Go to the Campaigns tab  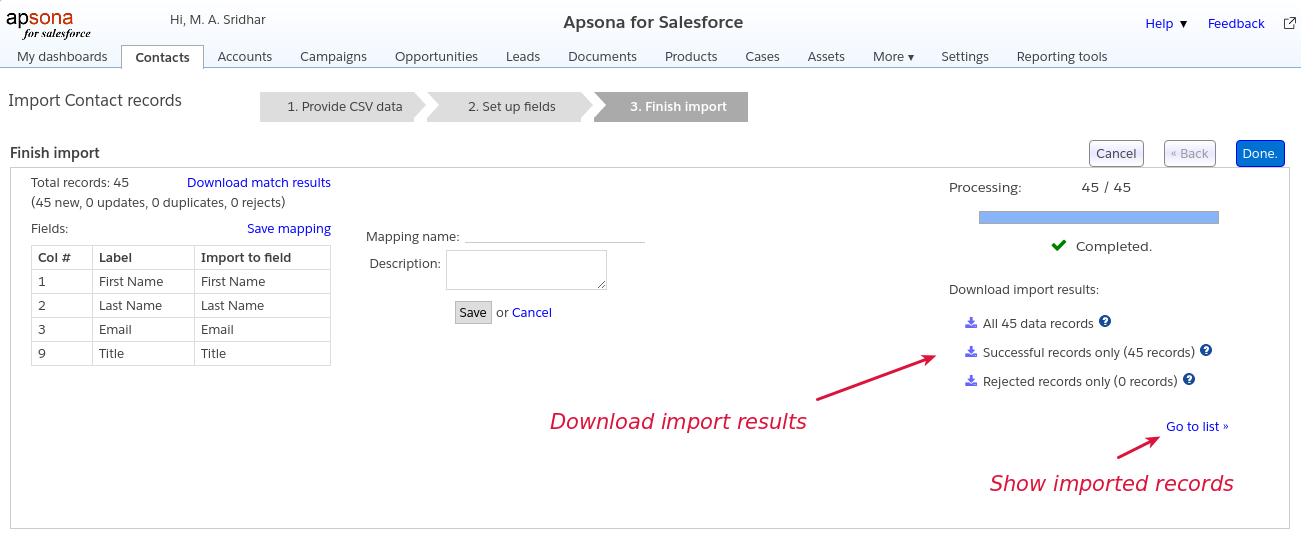333,57
